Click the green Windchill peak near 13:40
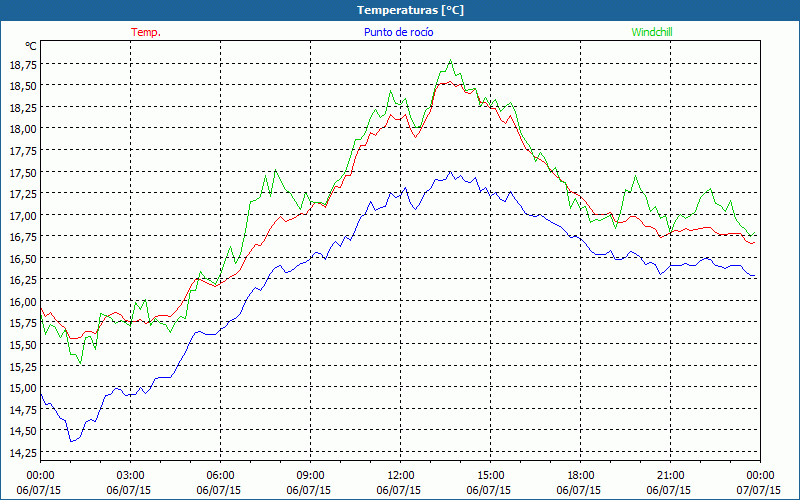Screen dimensions: 800x500 coord(450,60)
